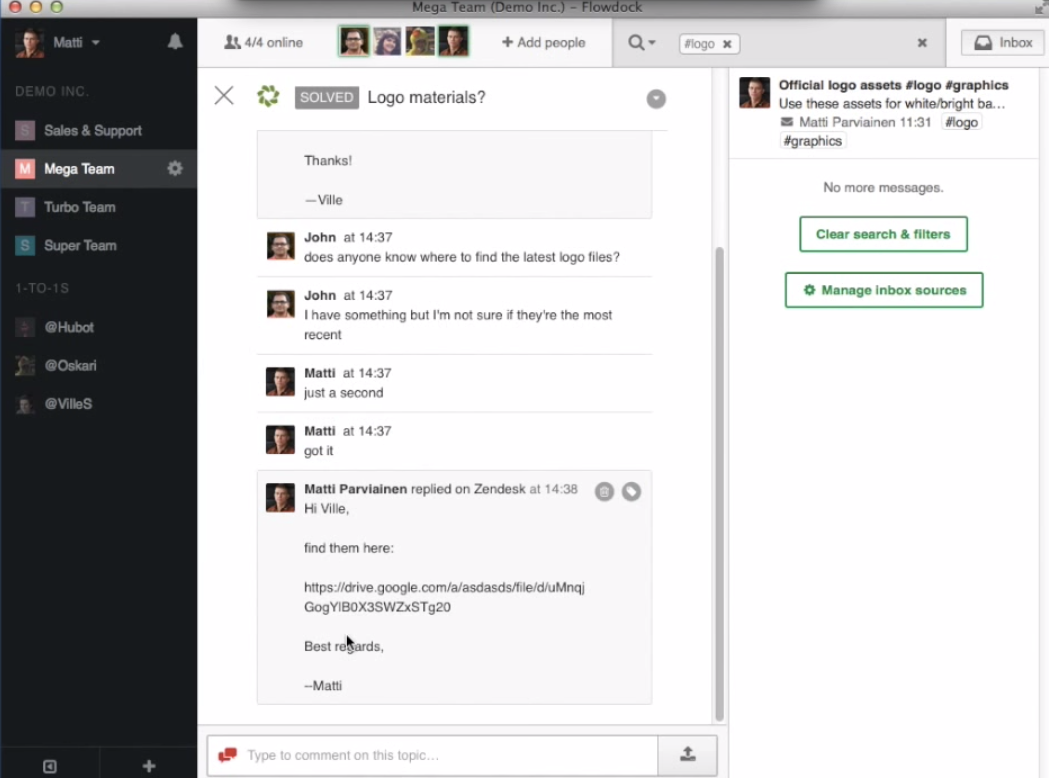The image size is (1049, 778).
Task: Open the Inbox button
Action: tap(1003, 43)
